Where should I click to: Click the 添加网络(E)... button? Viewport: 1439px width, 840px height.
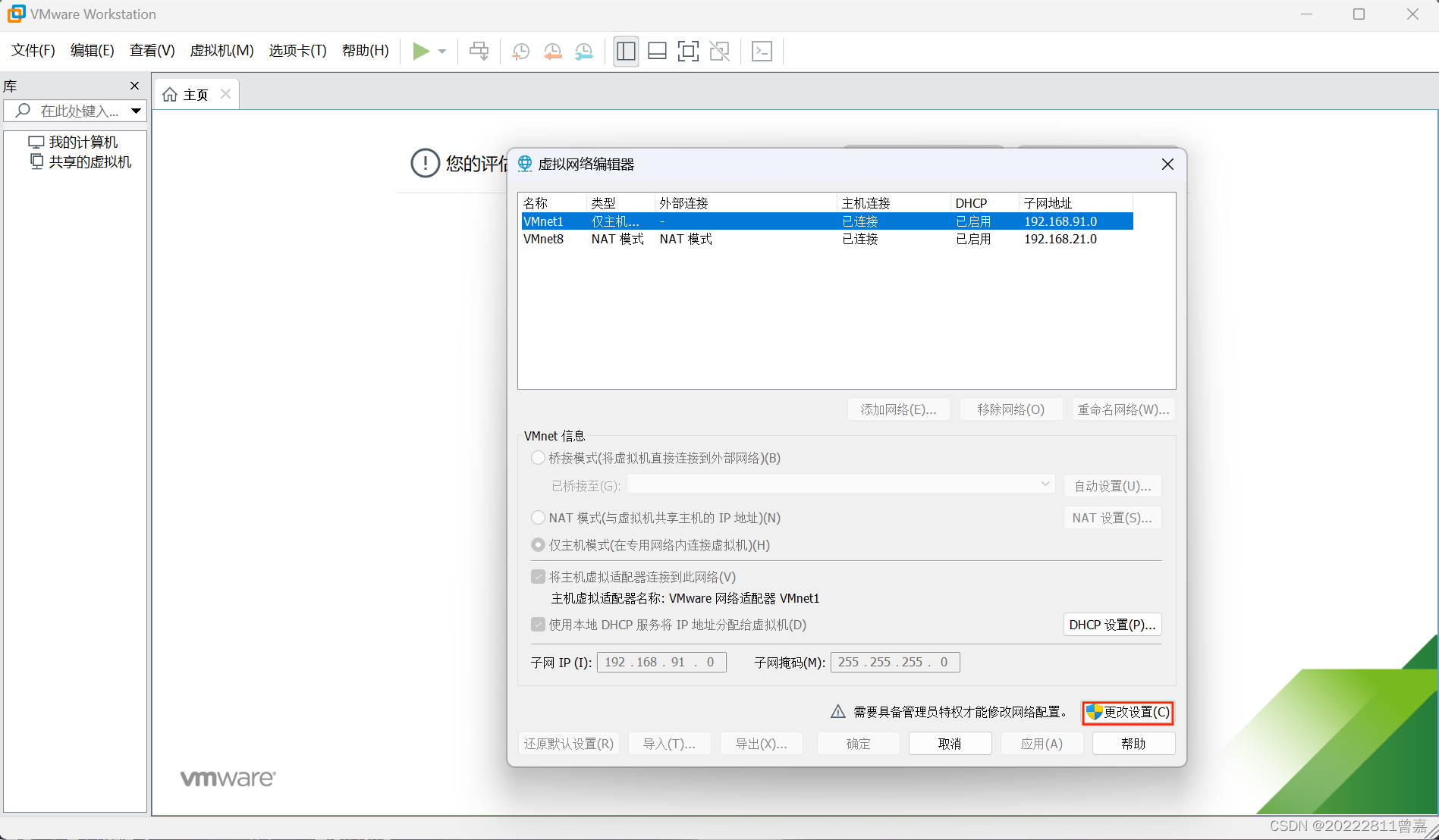tap(899, 409)
